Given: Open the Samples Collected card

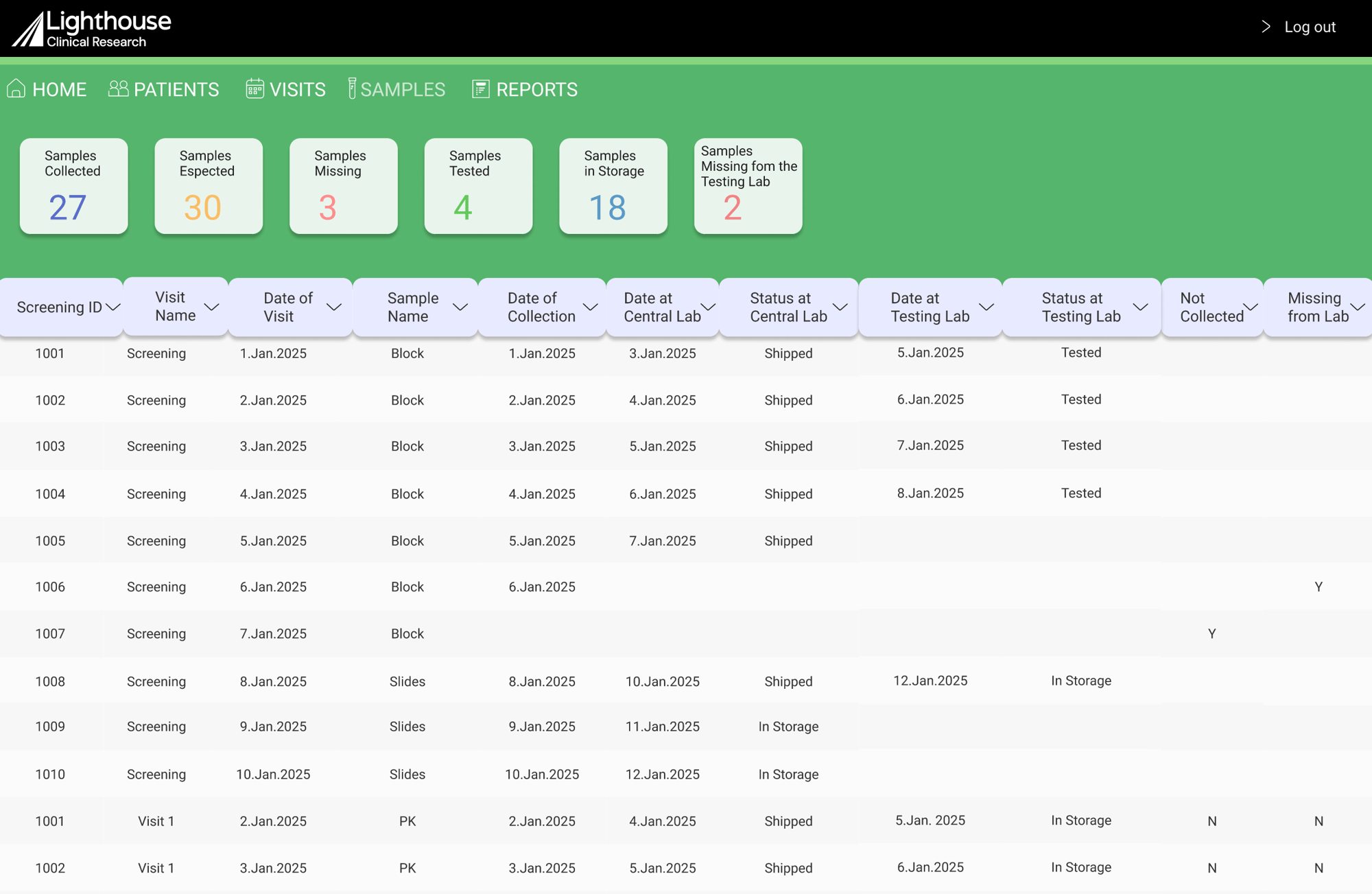Looking at the screenshot, I should coord(73,186).
